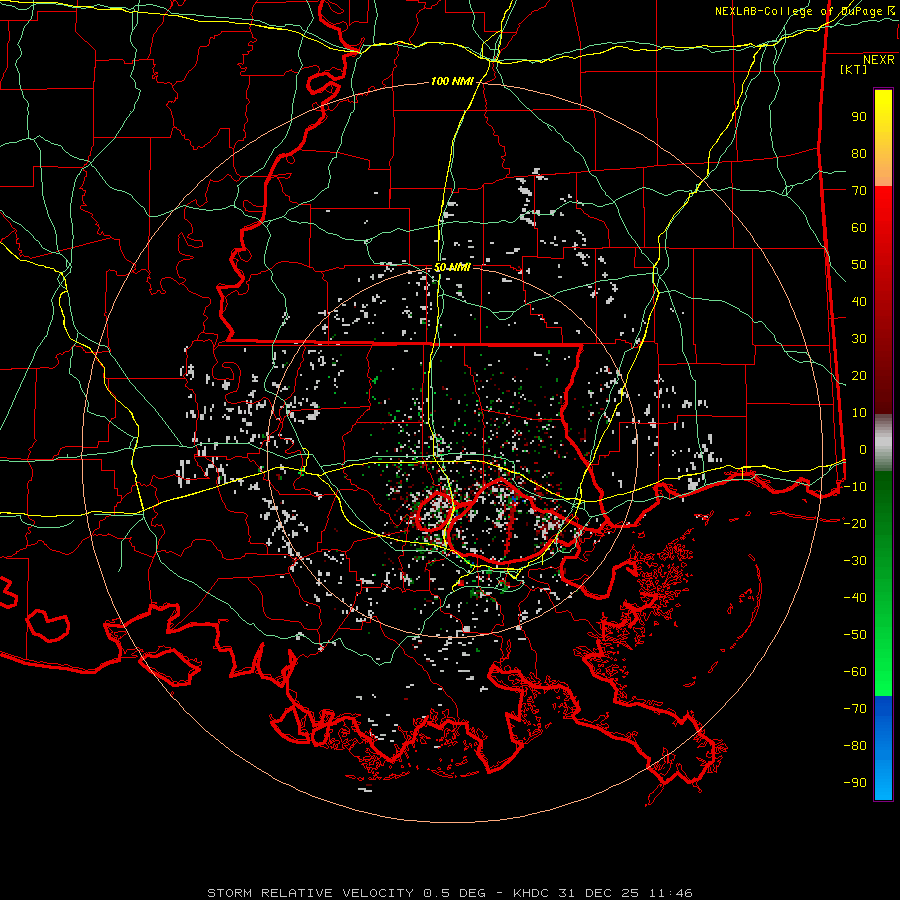Select the 0 knot scale label
900x900 pixels.
(863, 449)
